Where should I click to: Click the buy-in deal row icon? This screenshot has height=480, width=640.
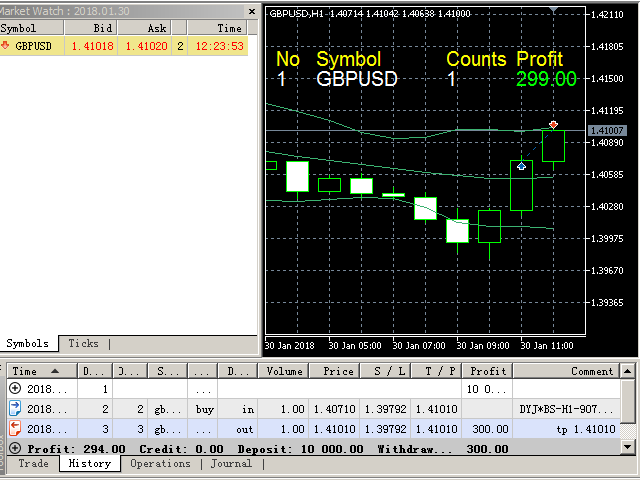tap(14, 409)
